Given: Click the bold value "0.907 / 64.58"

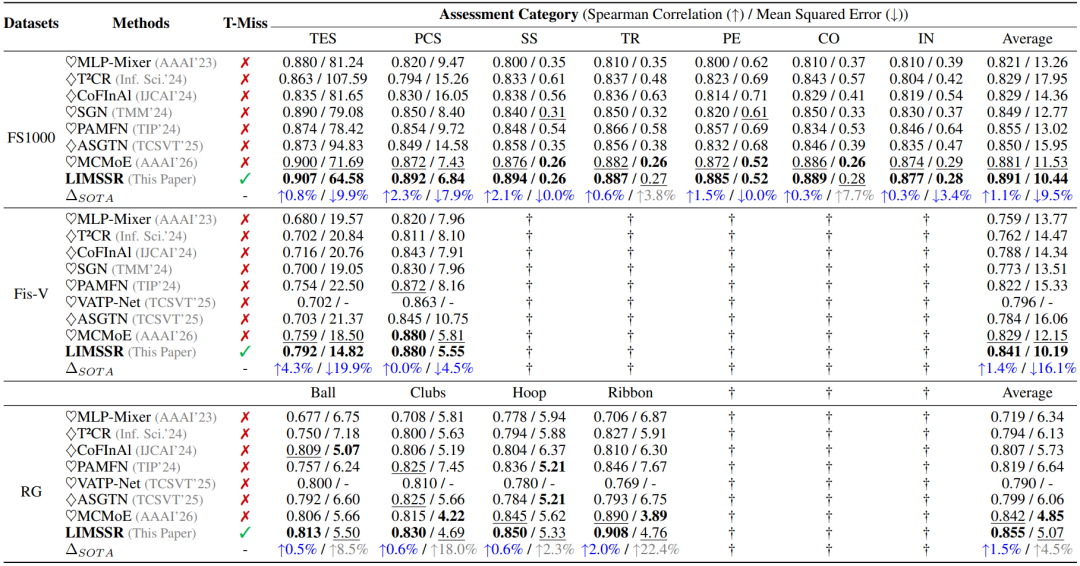Looking at the screenshot, I should 323,179.
